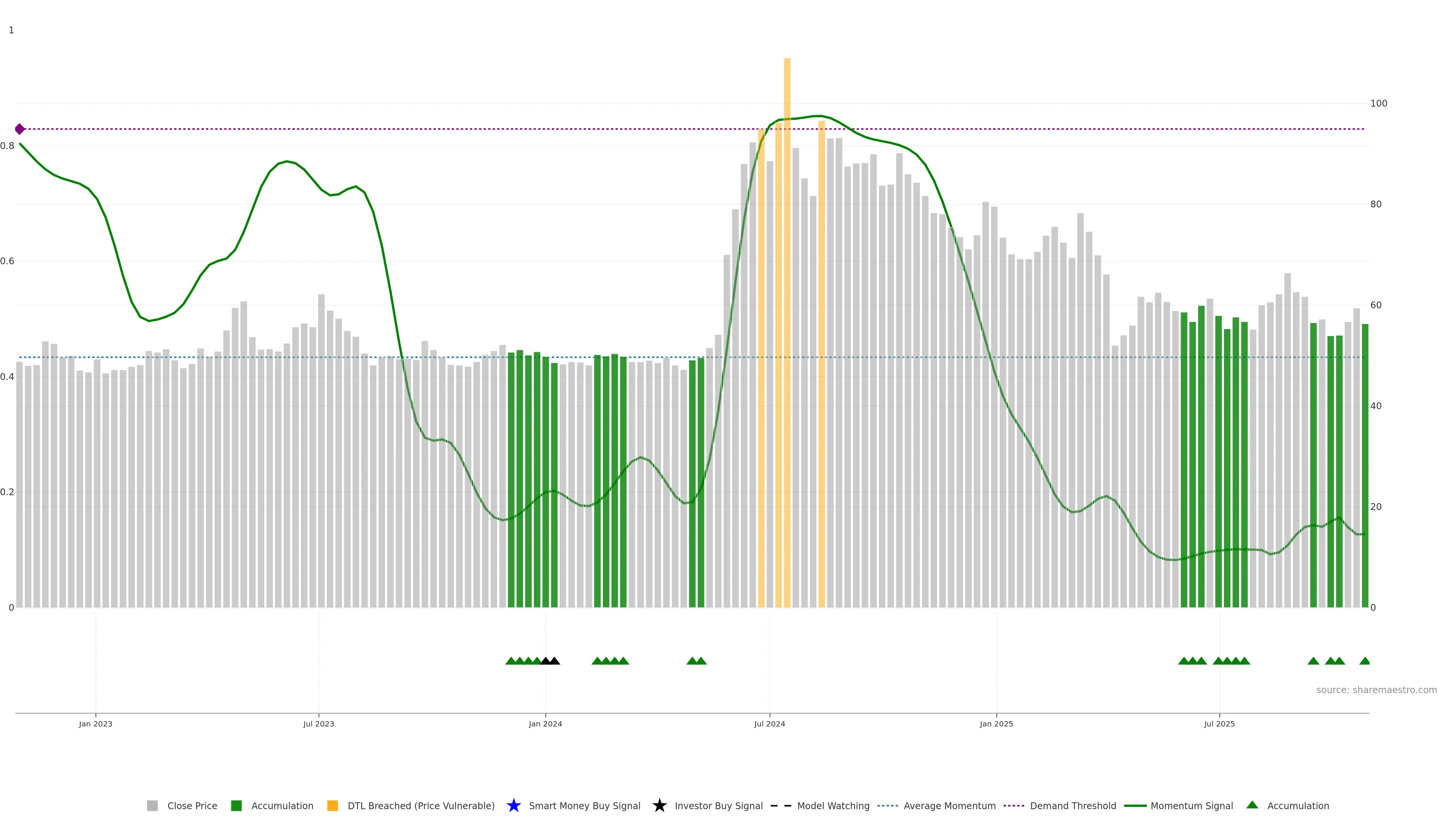This screenshot has width=1456, height=819.
Task: Click the dashed Model Watching legend icon
Action: point(781,805)
